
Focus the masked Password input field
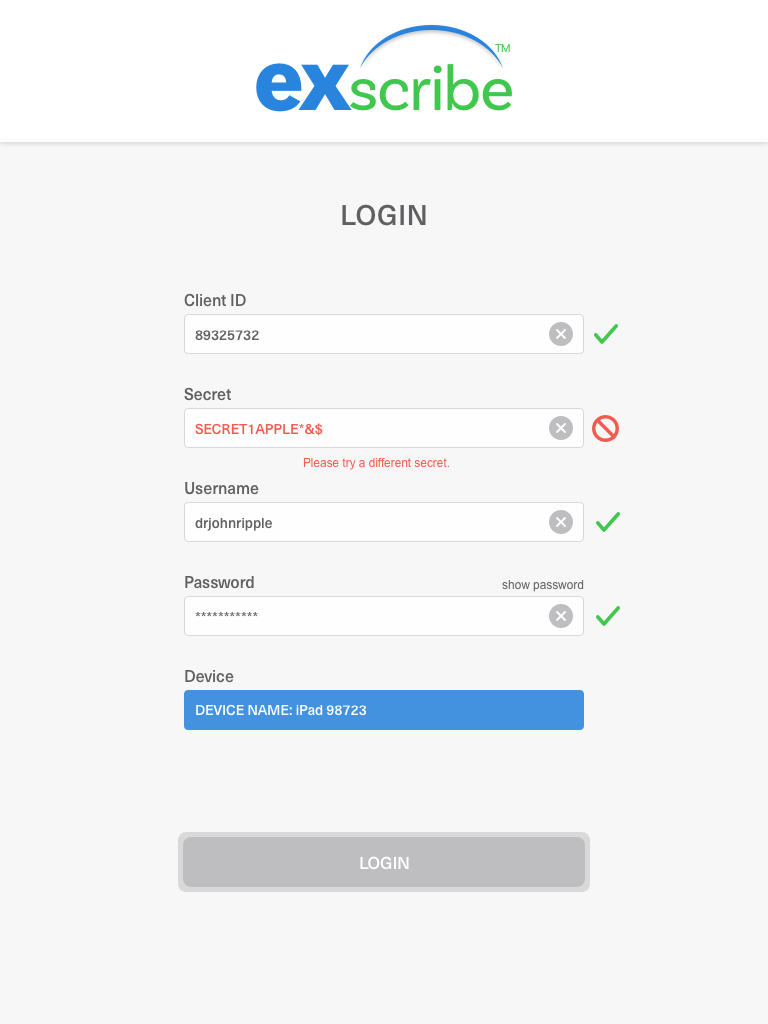point(384,616)
